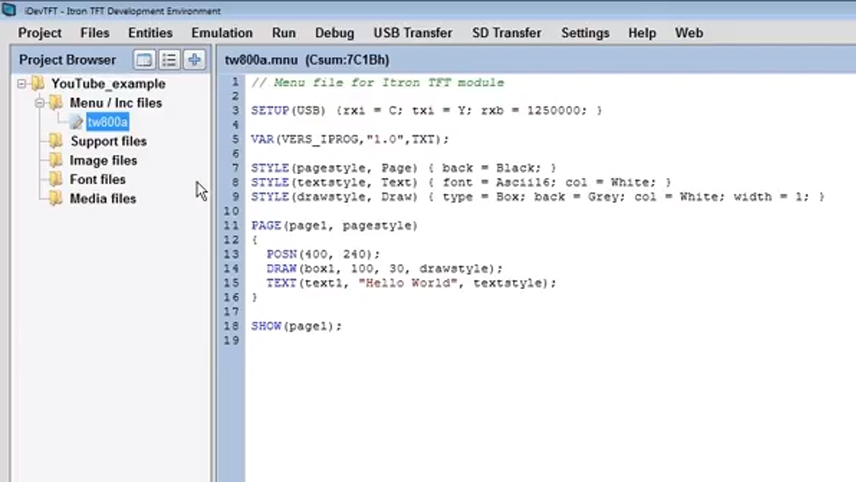The width and height of the screenshot is (856, 482).
Task: Open the USB Transfer menu
Action: (x=413, y=33)
